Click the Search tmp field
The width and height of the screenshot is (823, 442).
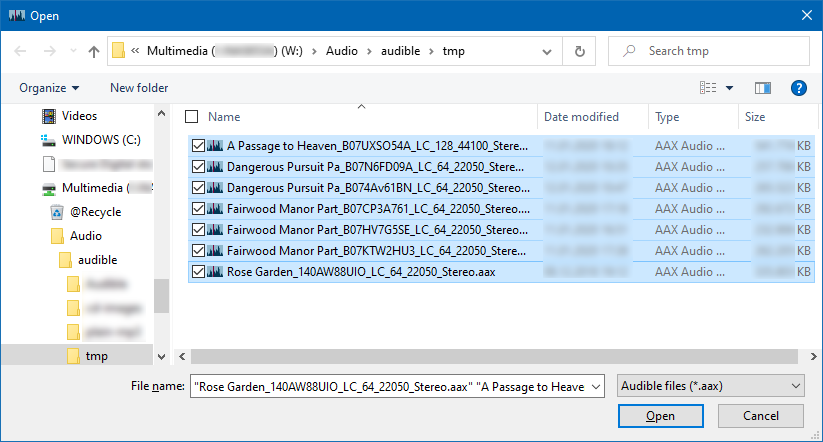(709, 51)
